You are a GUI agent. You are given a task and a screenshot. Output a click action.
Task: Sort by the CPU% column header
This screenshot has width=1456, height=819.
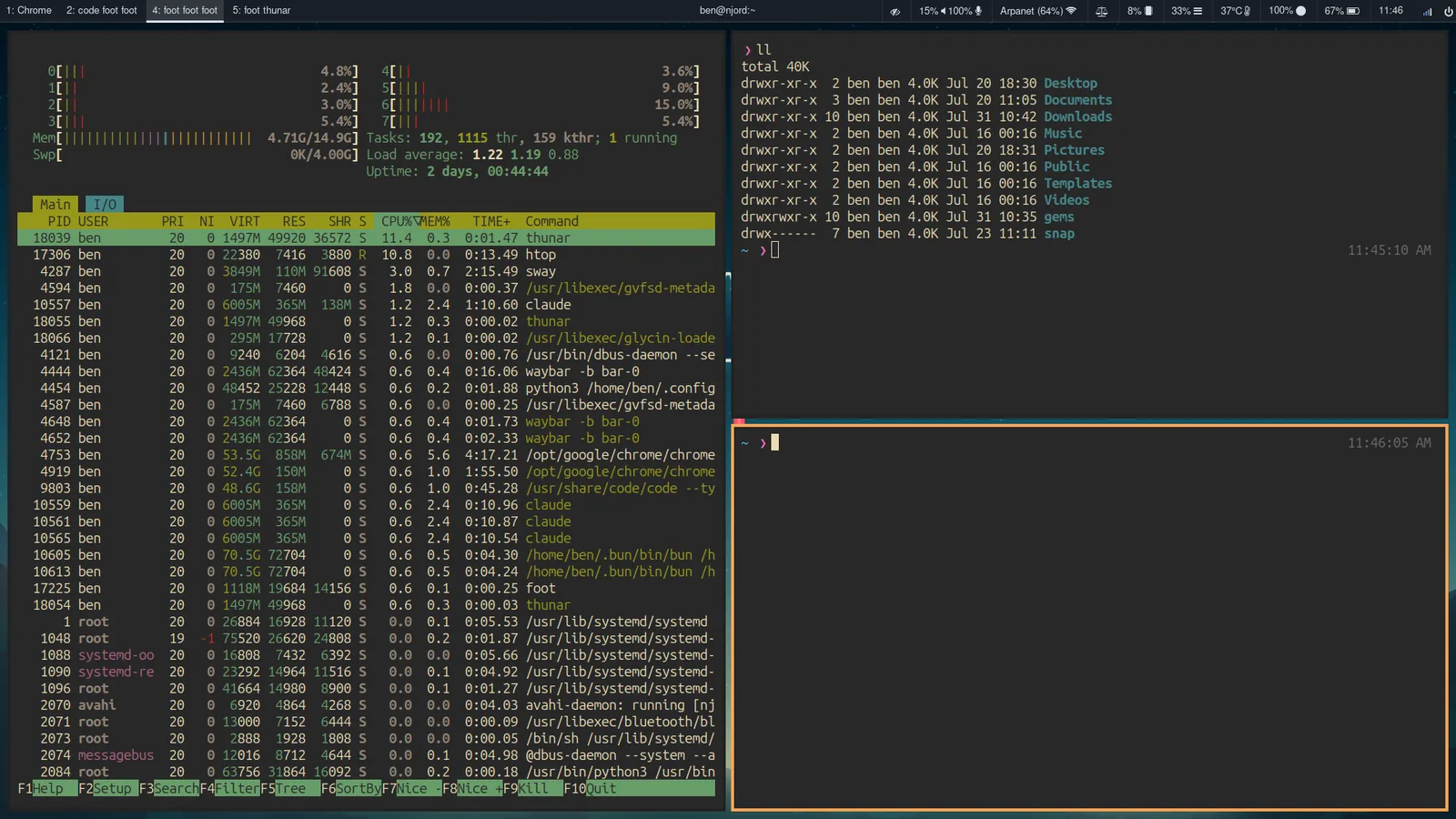click(398, 221)
